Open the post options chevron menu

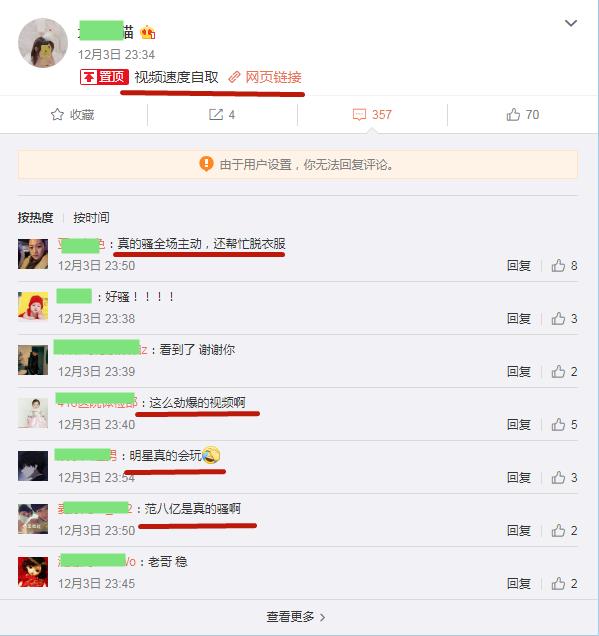pyautogui.click(x=571, y=23)
